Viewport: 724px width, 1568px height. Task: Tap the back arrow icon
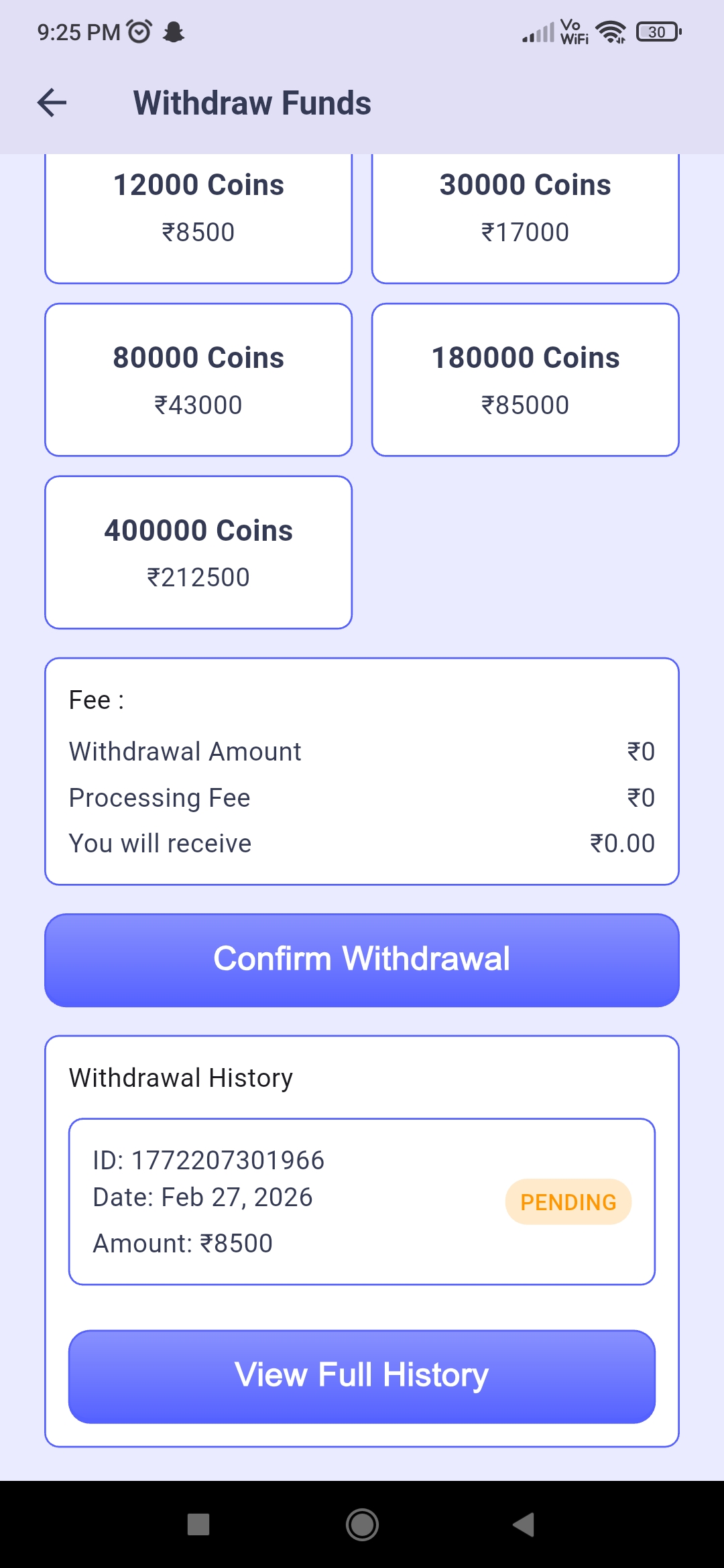(x=52, y=103)
